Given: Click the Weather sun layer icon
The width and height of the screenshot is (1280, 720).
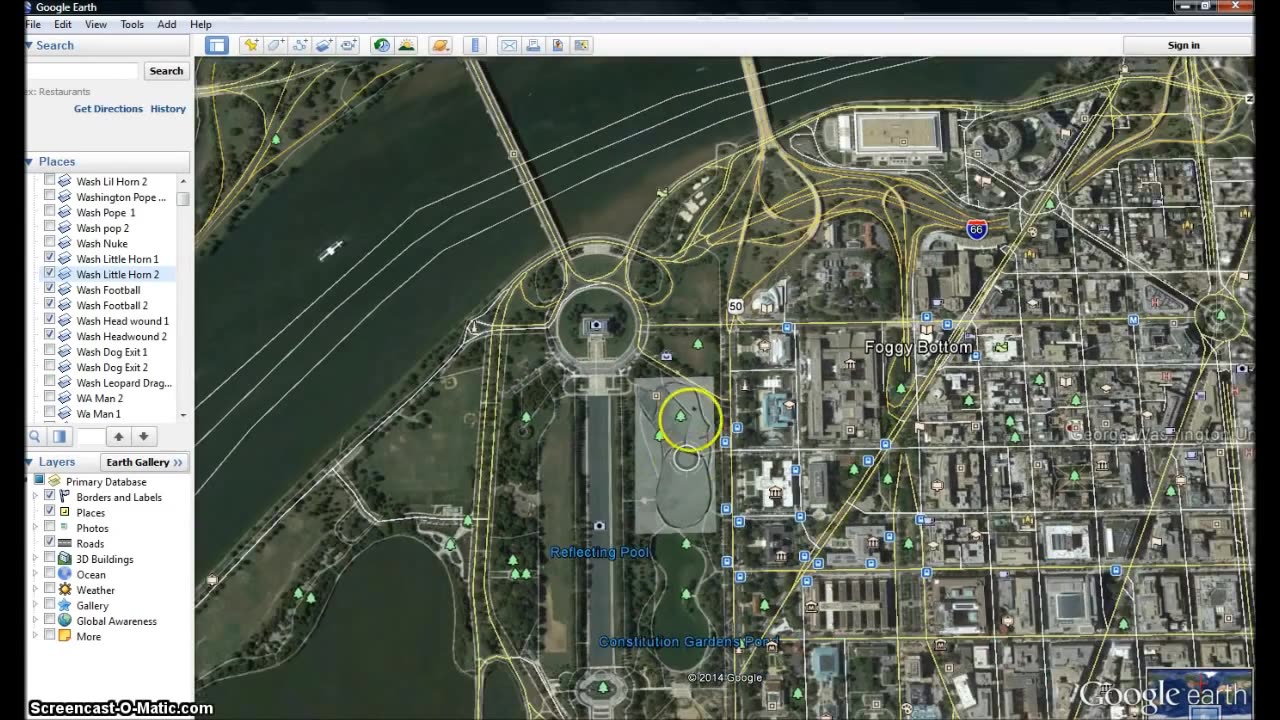Looking at the screenshot, I should pyautogui.click(x=65, y=590).
